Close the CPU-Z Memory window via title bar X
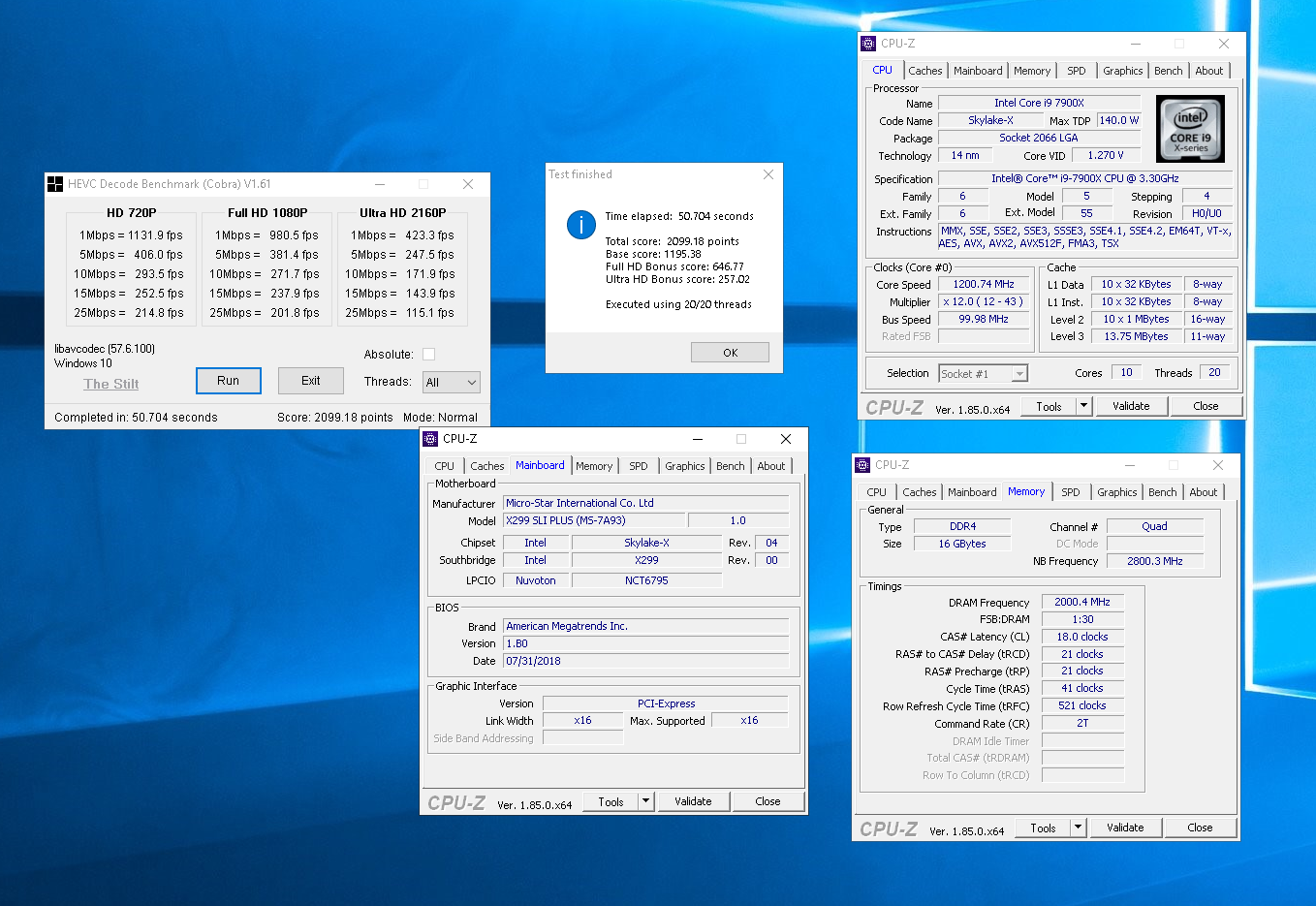1316x906 pixels. 1218,465
